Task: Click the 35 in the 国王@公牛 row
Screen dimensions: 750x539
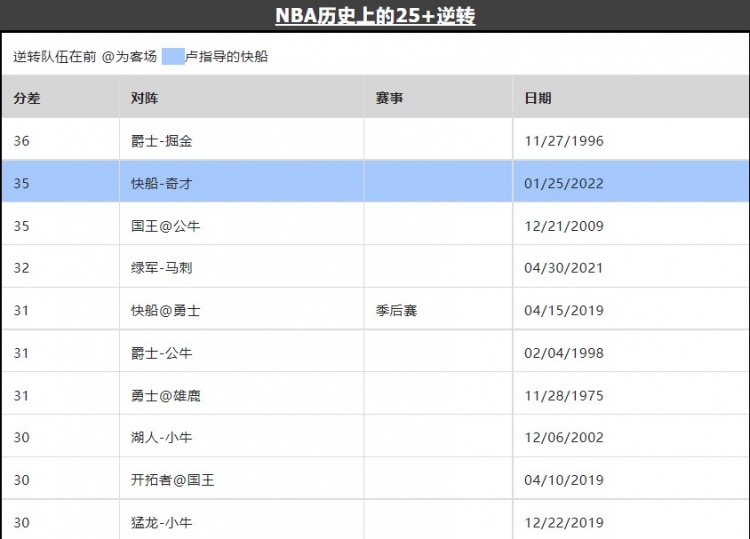Action: [x=22, y=226]
